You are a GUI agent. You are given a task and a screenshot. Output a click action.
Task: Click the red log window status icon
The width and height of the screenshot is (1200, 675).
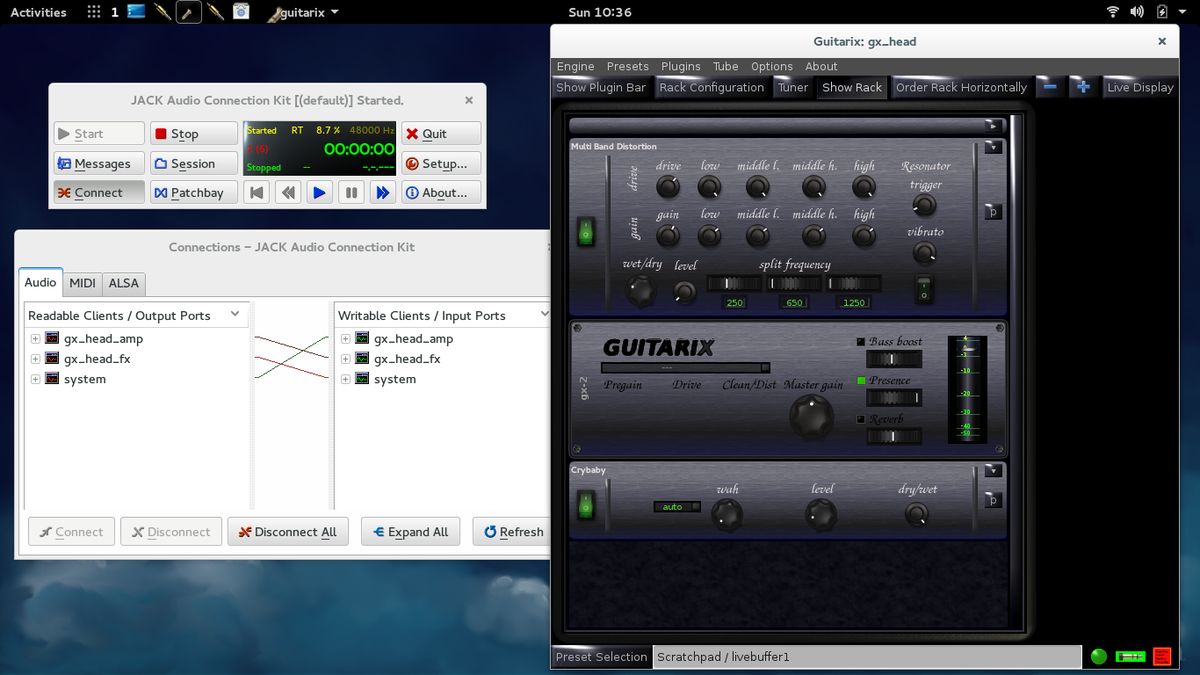1162,657
